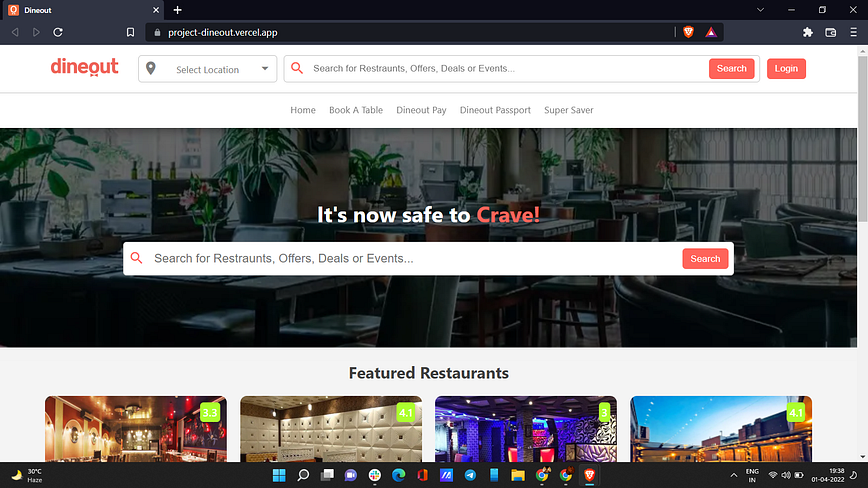
Task: Open the Select Location dropdown
Action: click(x=208, y=69)
